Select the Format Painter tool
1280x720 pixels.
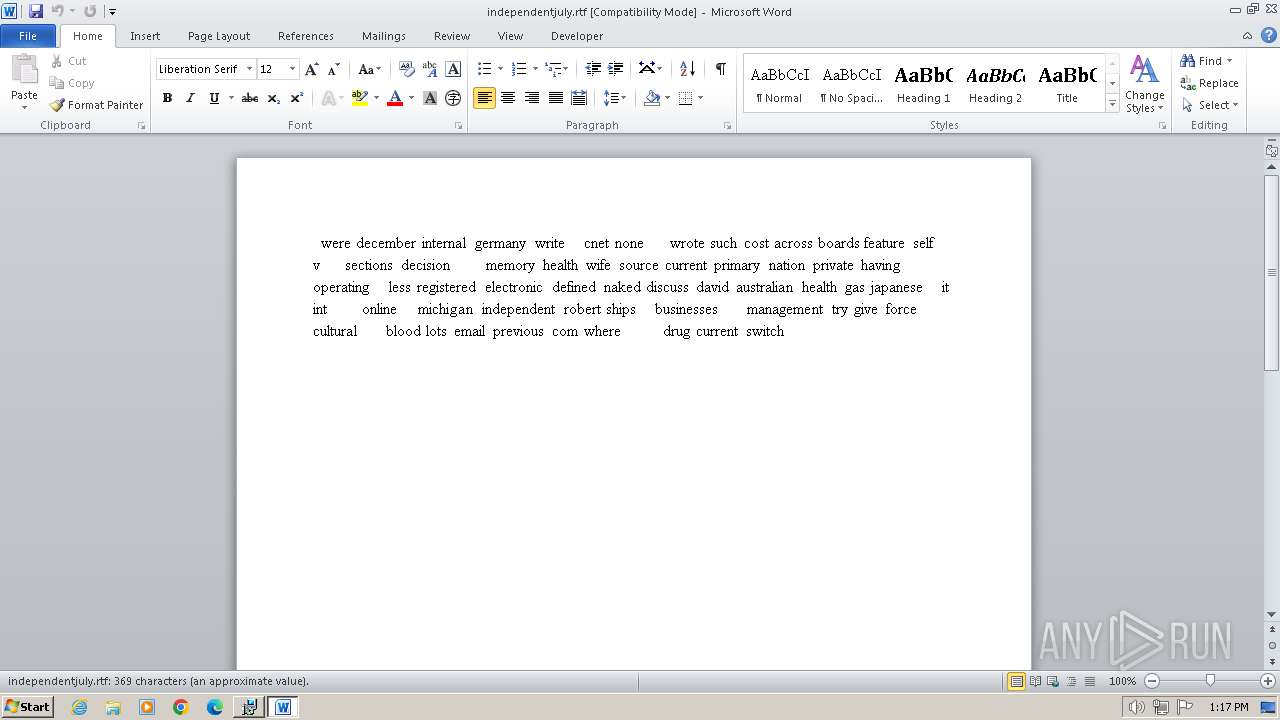click(x=96, y=105)
